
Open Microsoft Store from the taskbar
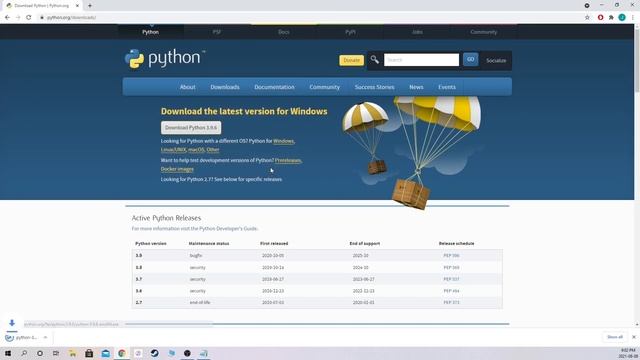click(89, 353)
